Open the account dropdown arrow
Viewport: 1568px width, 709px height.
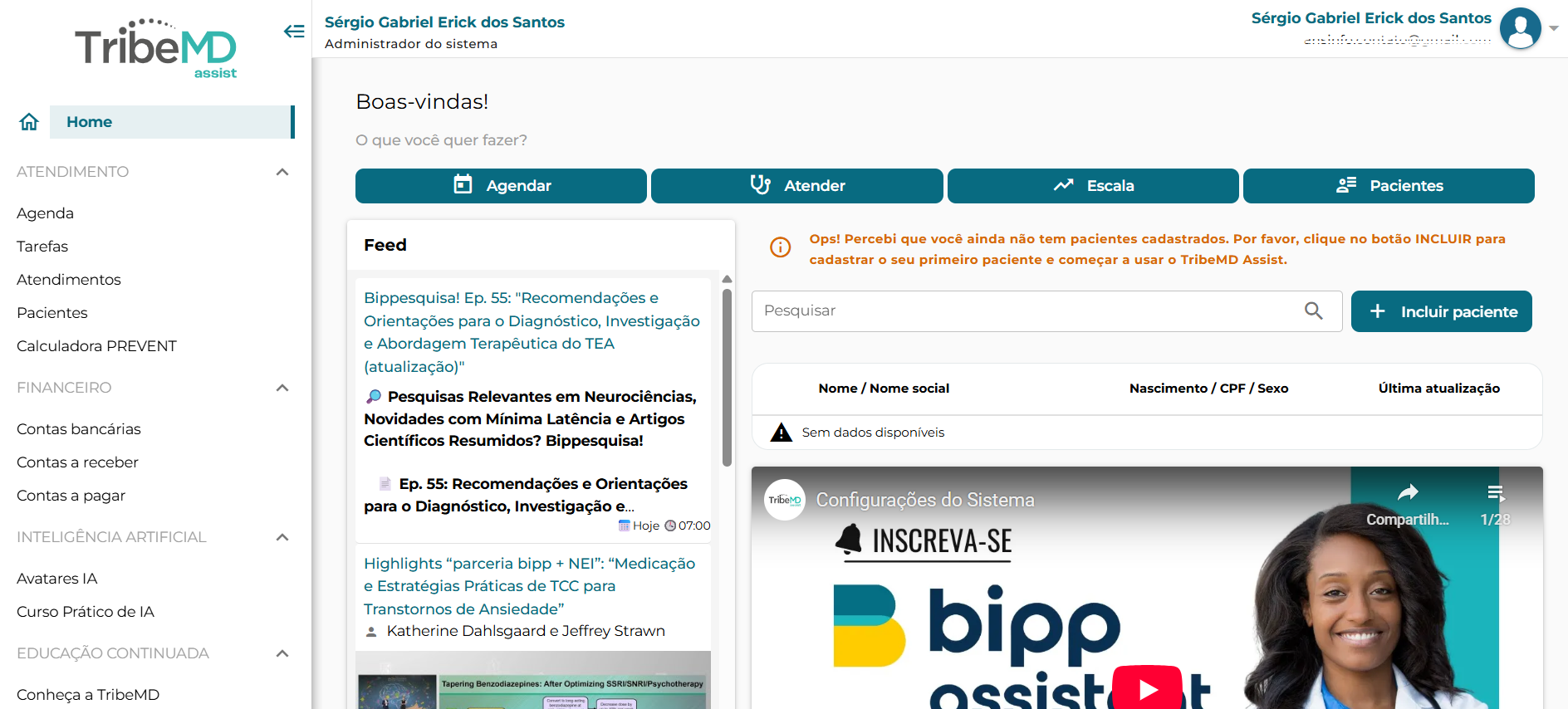(x=1554, y=28)
